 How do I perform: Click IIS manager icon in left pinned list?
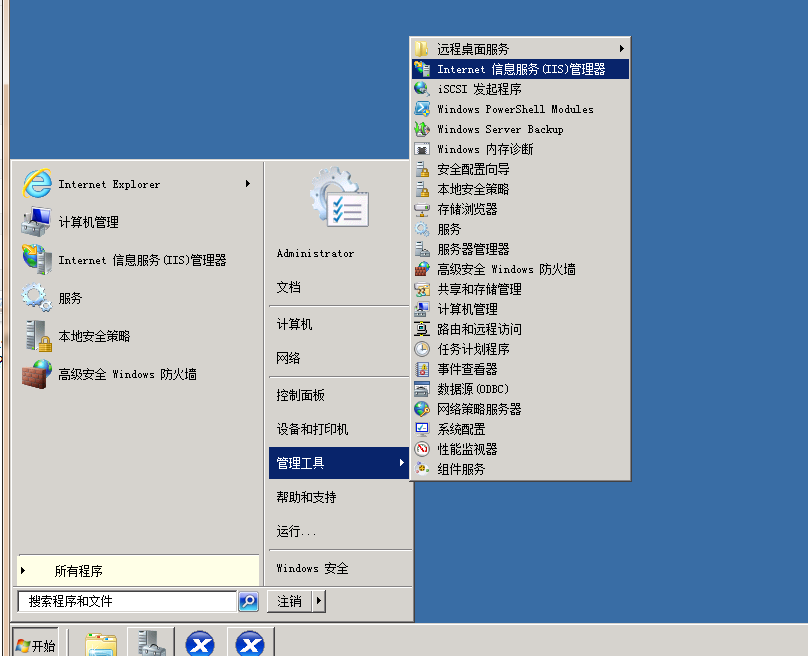point(37,260)
